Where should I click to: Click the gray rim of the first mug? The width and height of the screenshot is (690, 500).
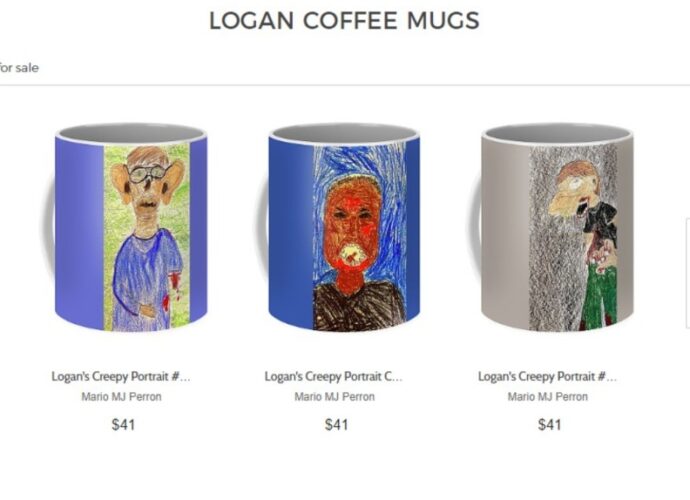coord(131,132)
